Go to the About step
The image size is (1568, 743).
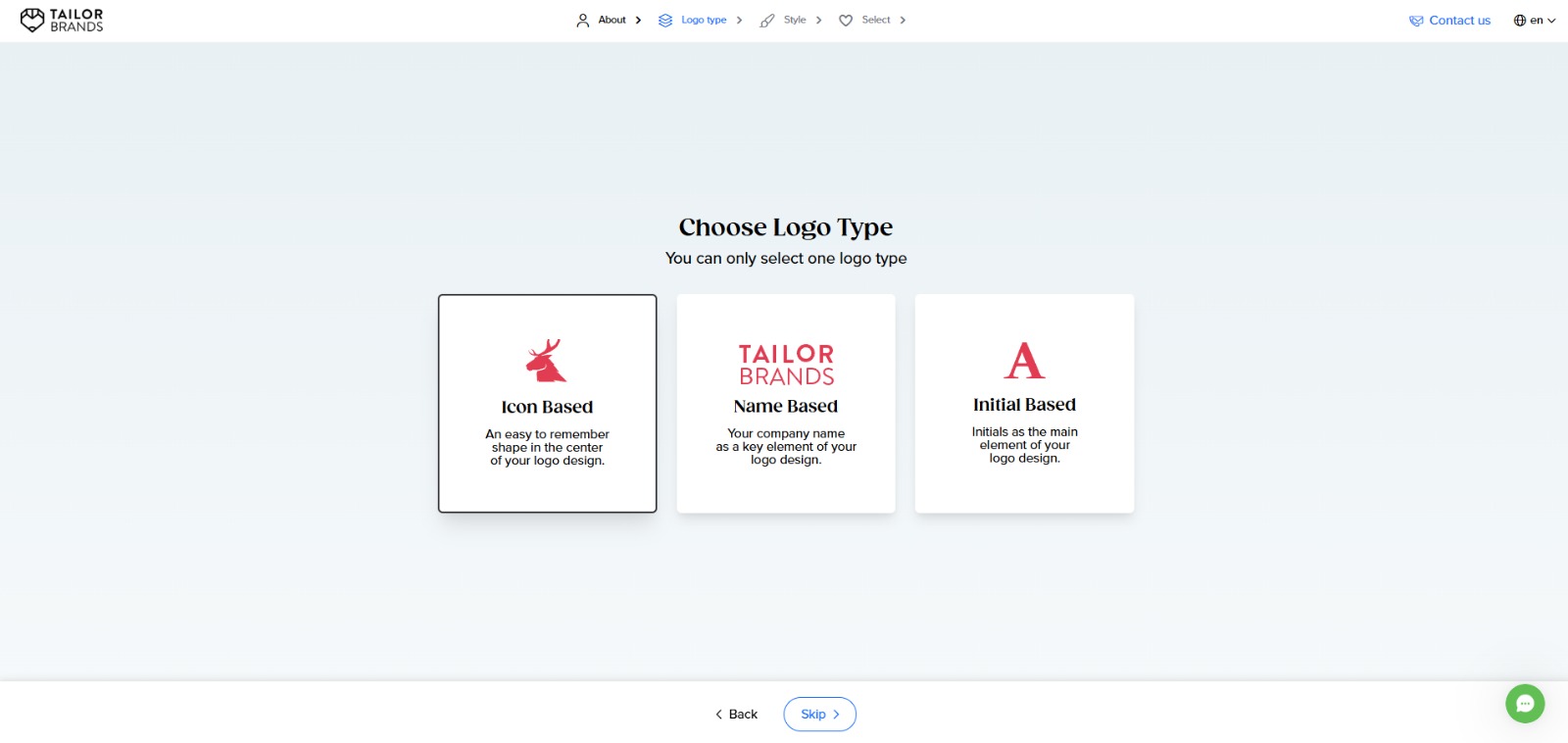(612, 21)
